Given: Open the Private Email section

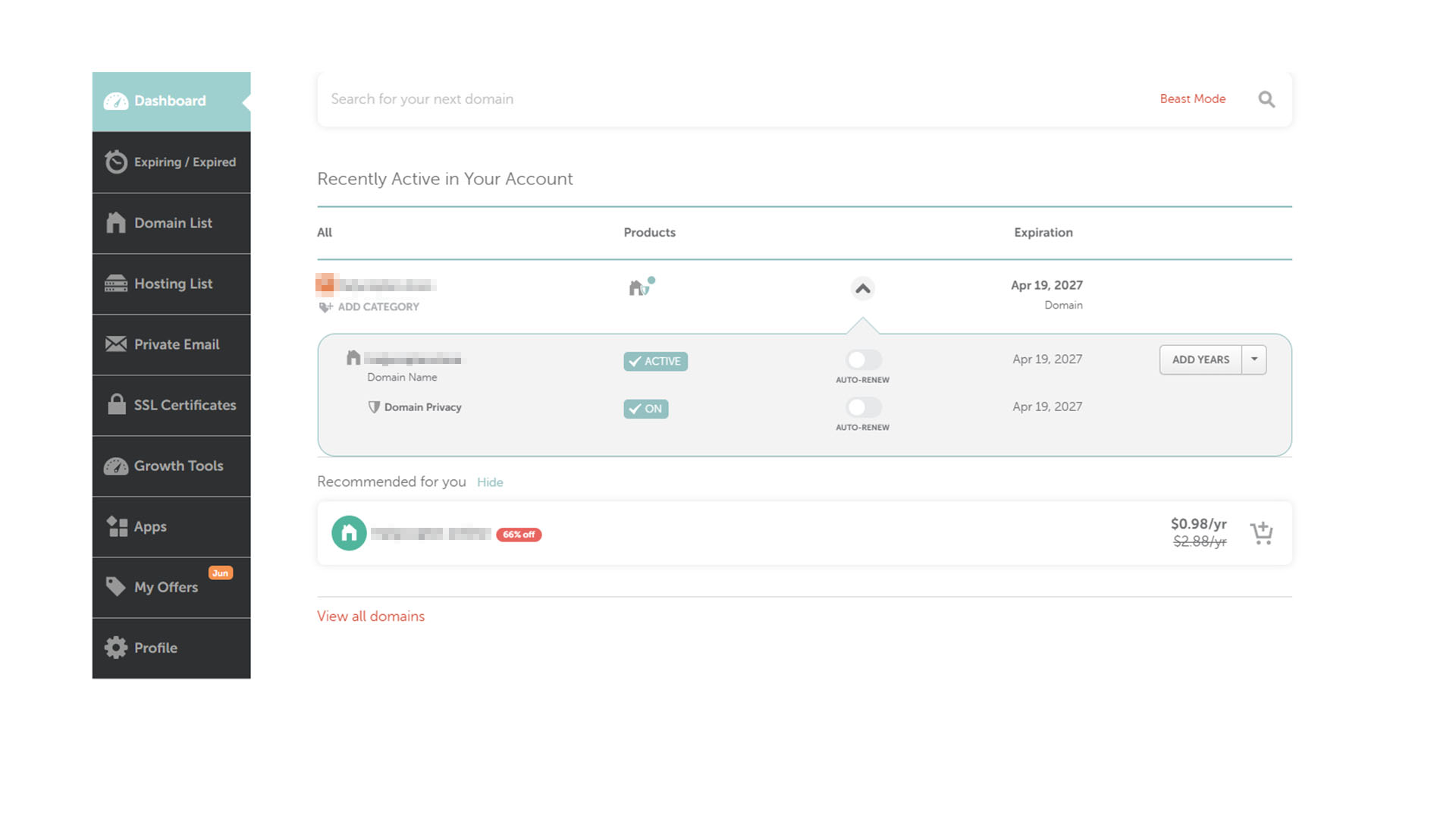Looking at the screenshot, I should click(x=171, y=344).
